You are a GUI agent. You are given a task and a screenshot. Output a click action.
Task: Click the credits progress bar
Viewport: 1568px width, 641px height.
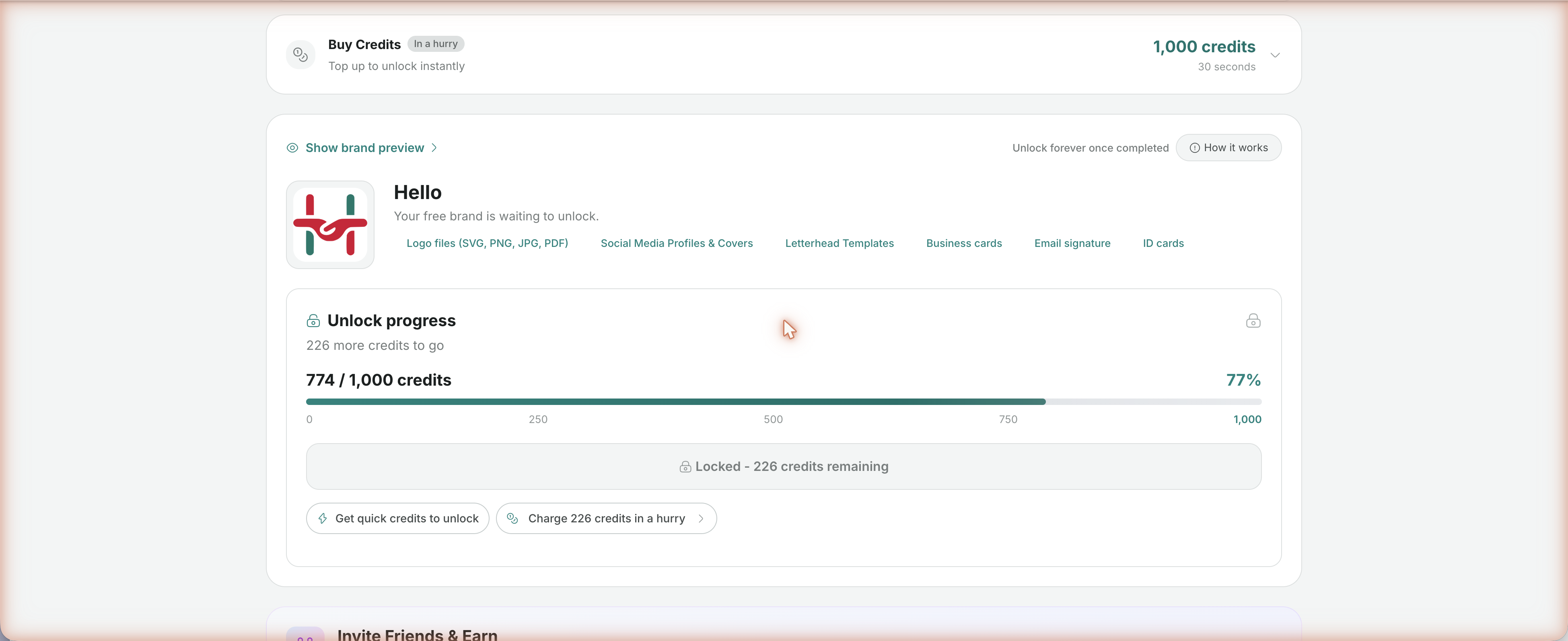coord(783,402)
